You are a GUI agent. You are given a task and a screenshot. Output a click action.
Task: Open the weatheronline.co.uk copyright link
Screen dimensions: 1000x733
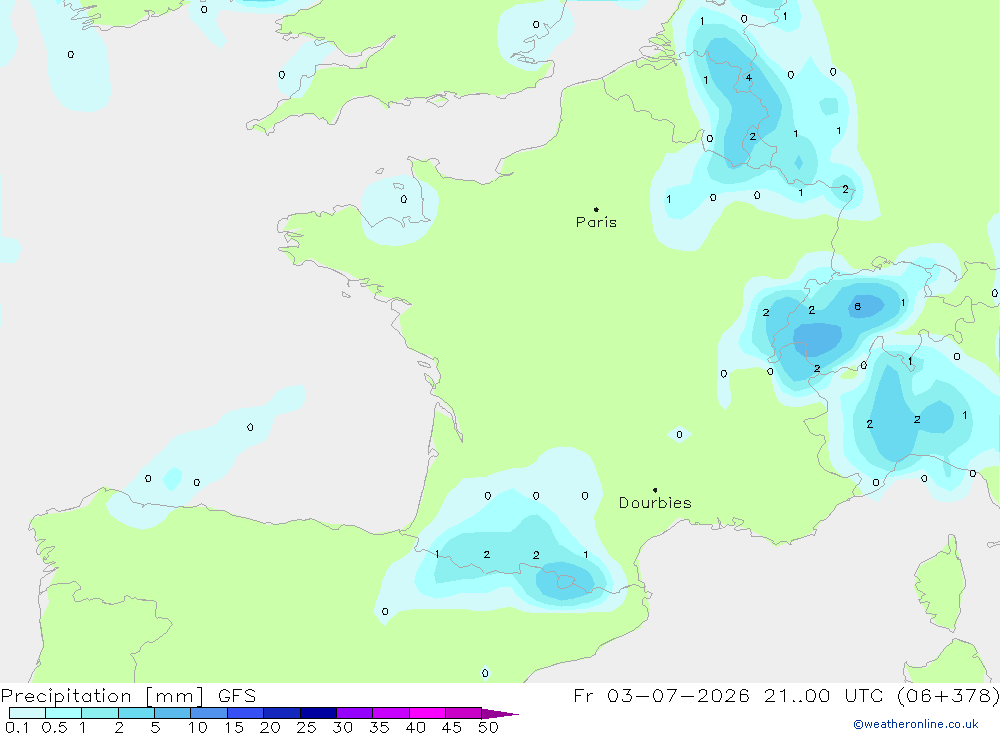[916, 724]
